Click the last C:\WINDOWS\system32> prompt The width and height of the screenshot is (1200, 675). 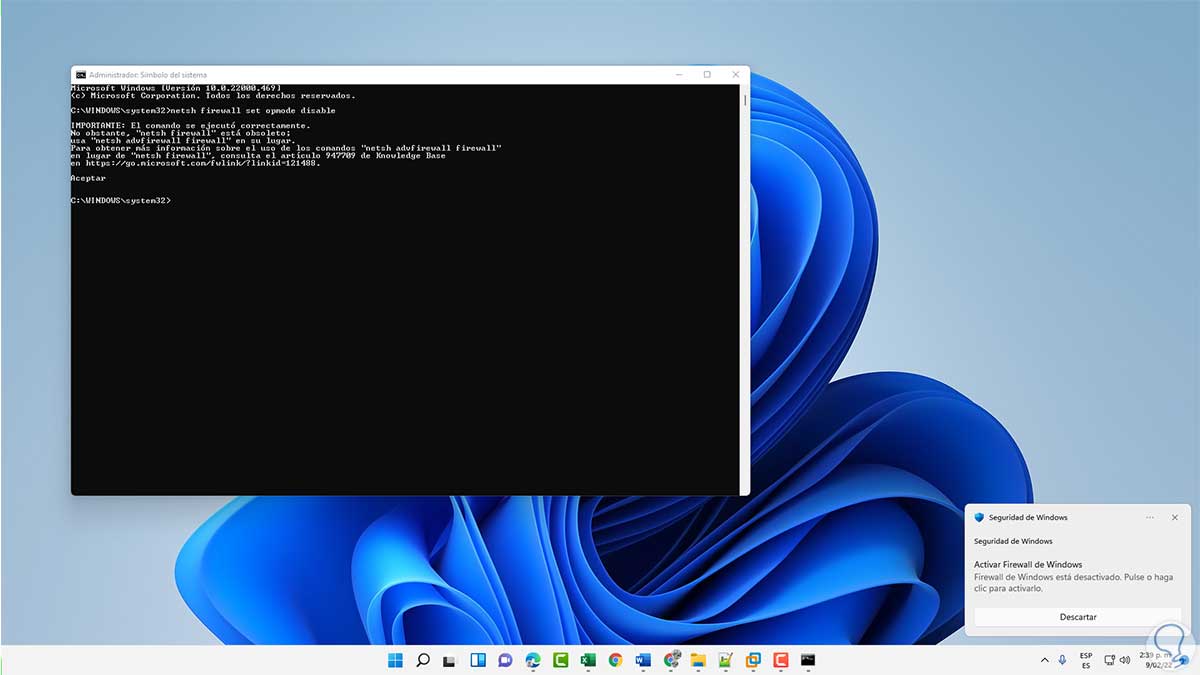(x=120, y=201)
